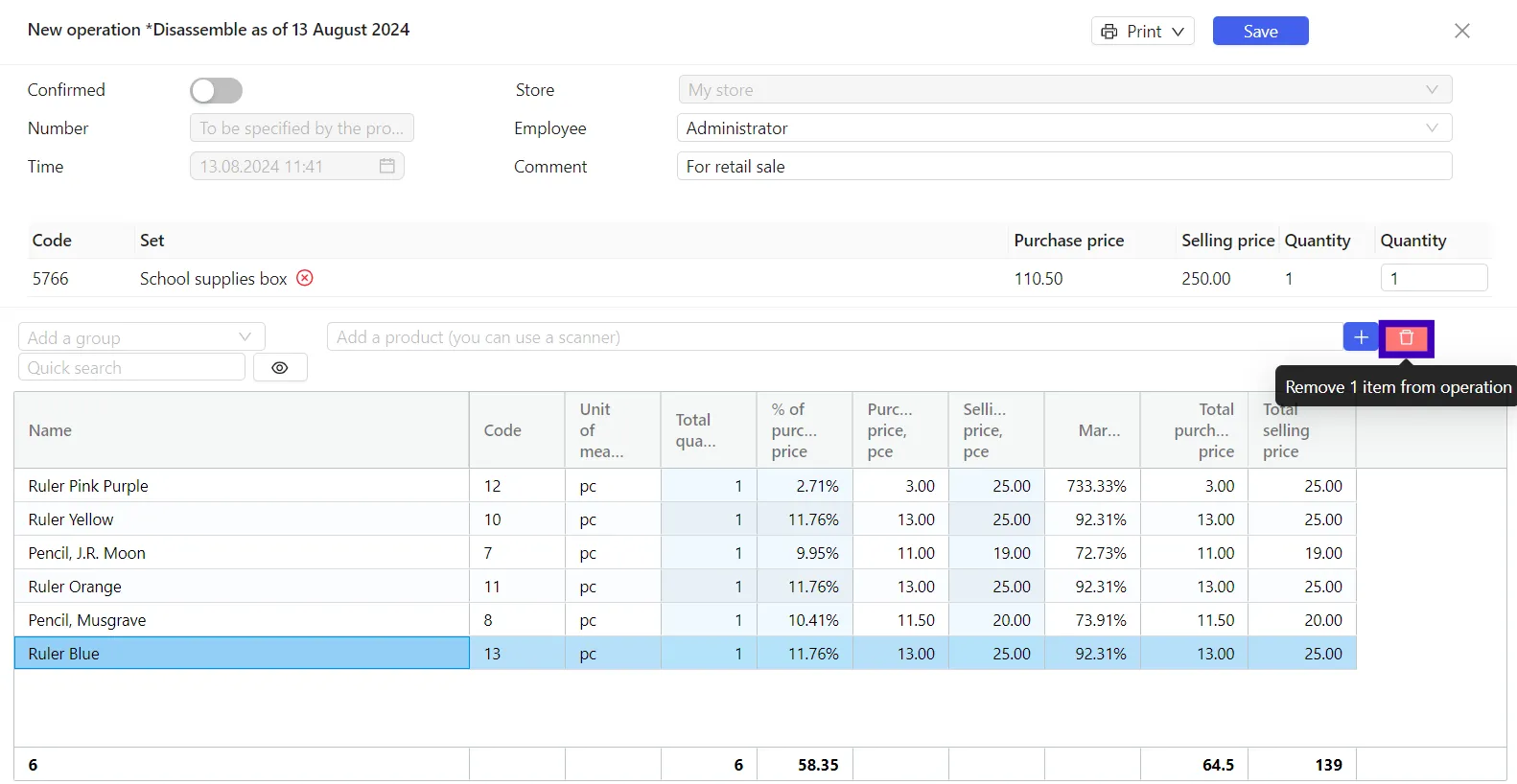Click the Number field
Screen dimensions: 1517x784
[302, 127]
